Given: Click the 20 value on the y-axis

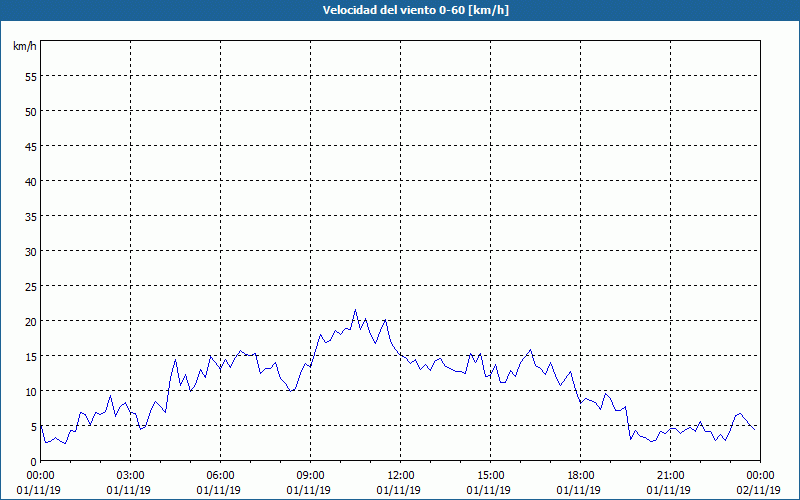Looking at the screenshot, I should click(x=31, y=321).
